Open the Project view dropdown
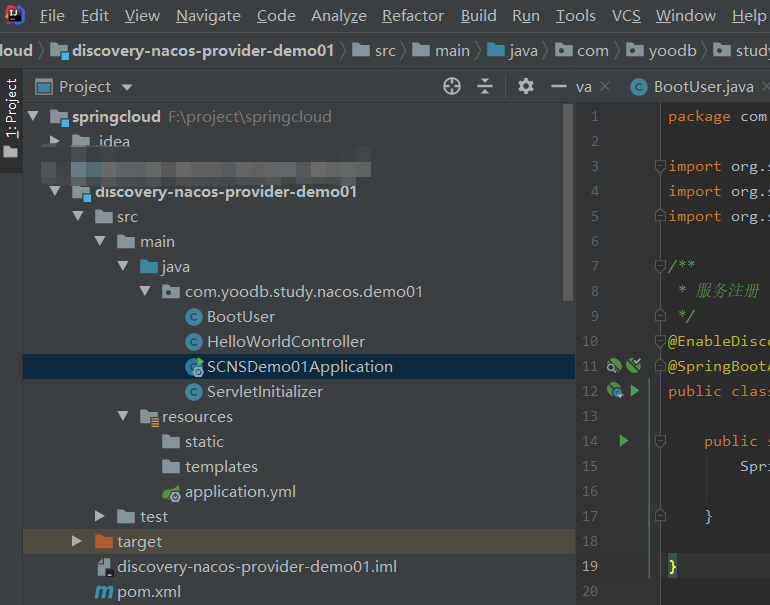 (127, 87)
